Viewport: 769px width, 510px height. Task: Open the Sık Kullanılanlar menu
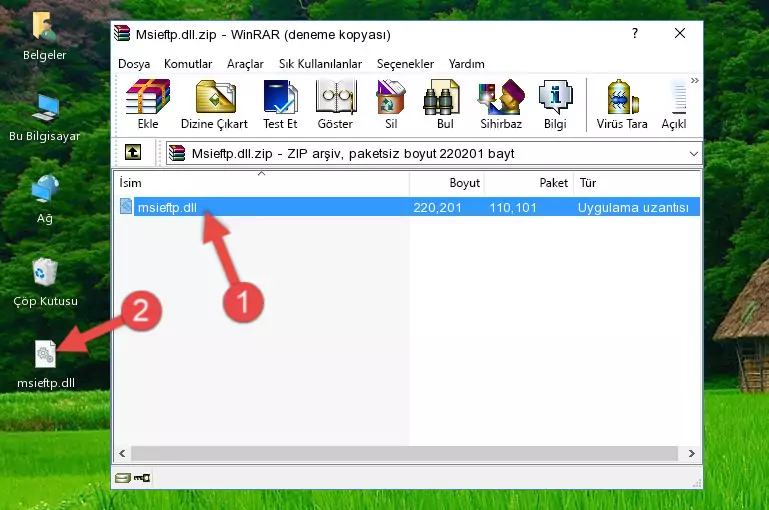click(320, 64)
